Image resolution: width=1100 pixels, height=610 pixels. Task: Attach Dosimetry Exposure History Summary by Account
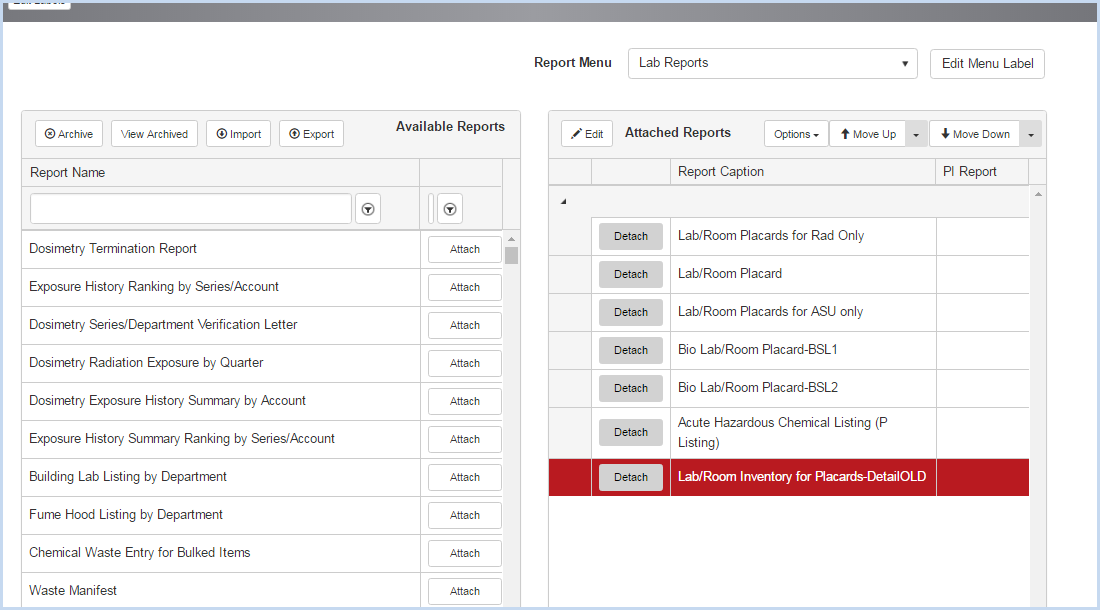464,401
